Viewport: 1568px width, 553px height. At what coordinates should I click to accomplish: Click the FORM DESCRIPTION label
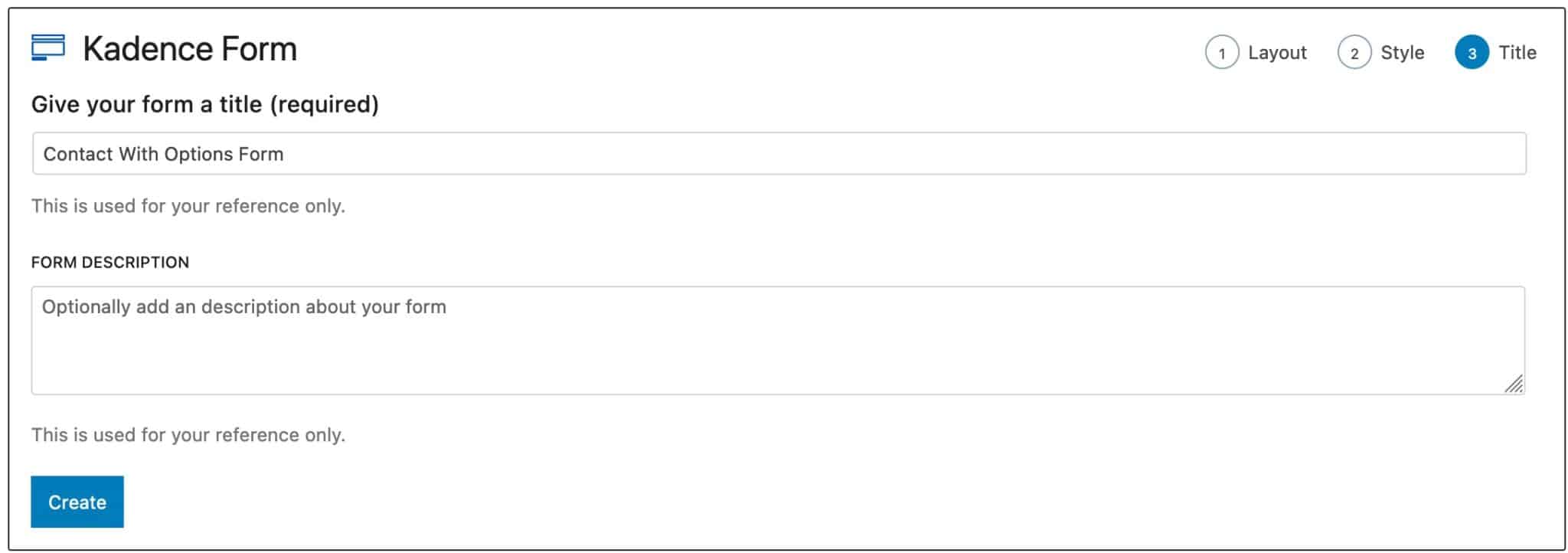[110, 262]
